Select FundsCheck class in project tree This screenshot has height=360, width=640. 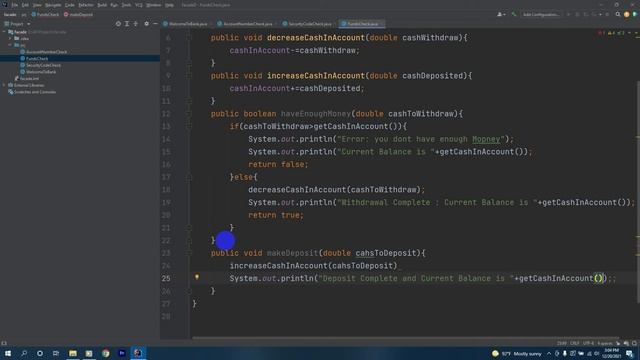pos(34,58)
